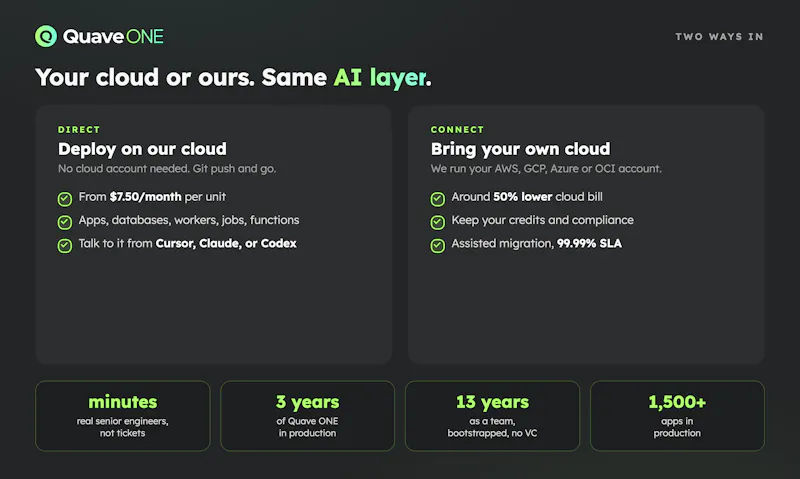
Task: Click the "13 years" stat card
Action: point(492,416)
